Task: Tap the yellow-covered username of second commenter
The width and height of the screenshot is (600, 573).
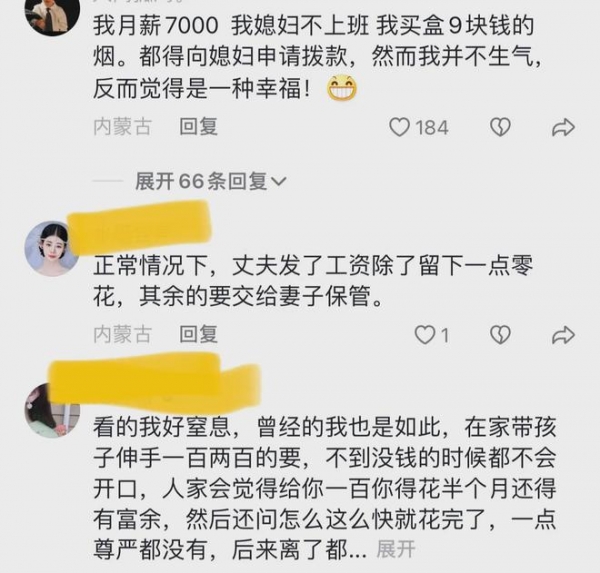Action: (140, 224)
